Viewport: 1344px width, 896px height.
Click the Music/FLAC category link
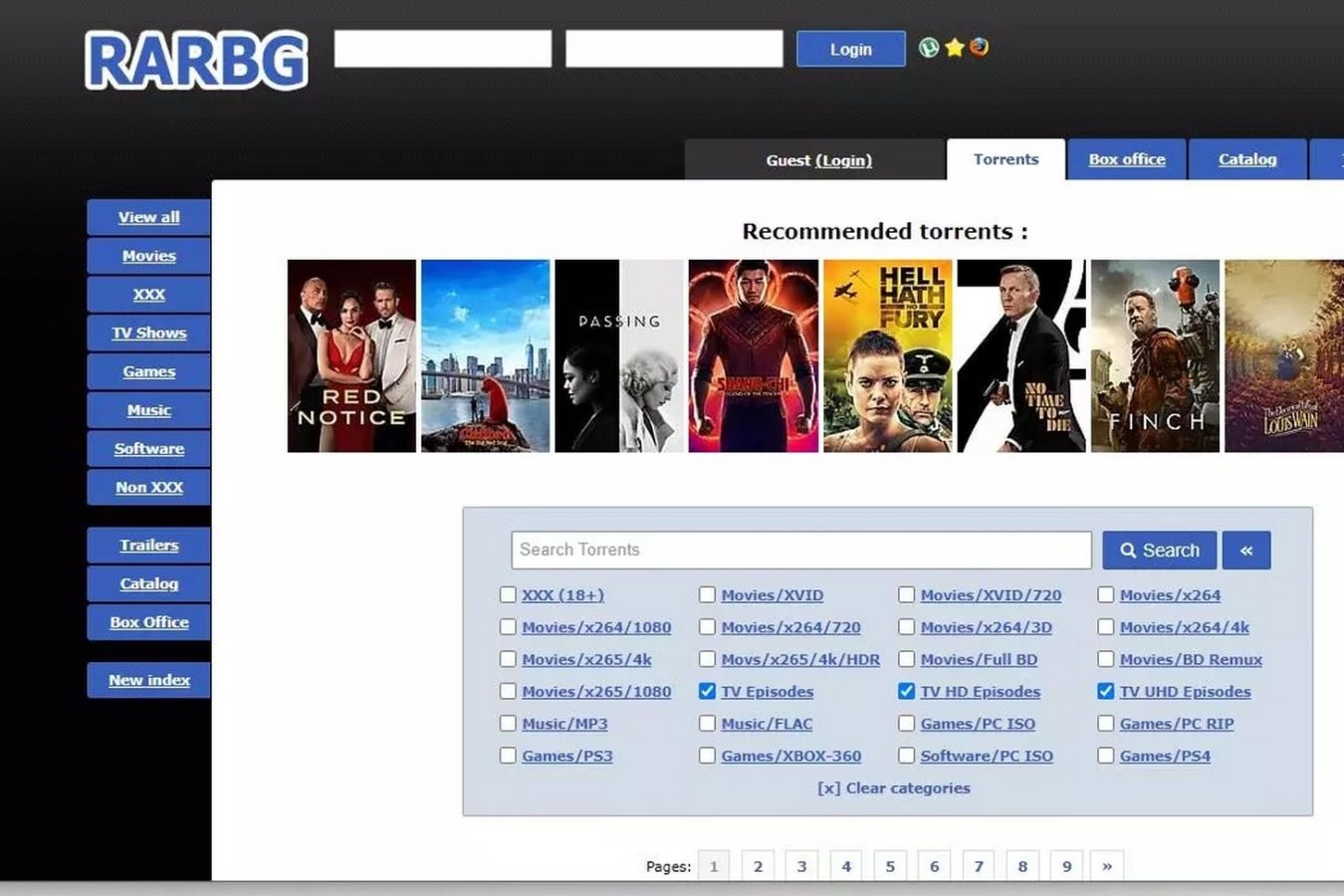[767, 724]
